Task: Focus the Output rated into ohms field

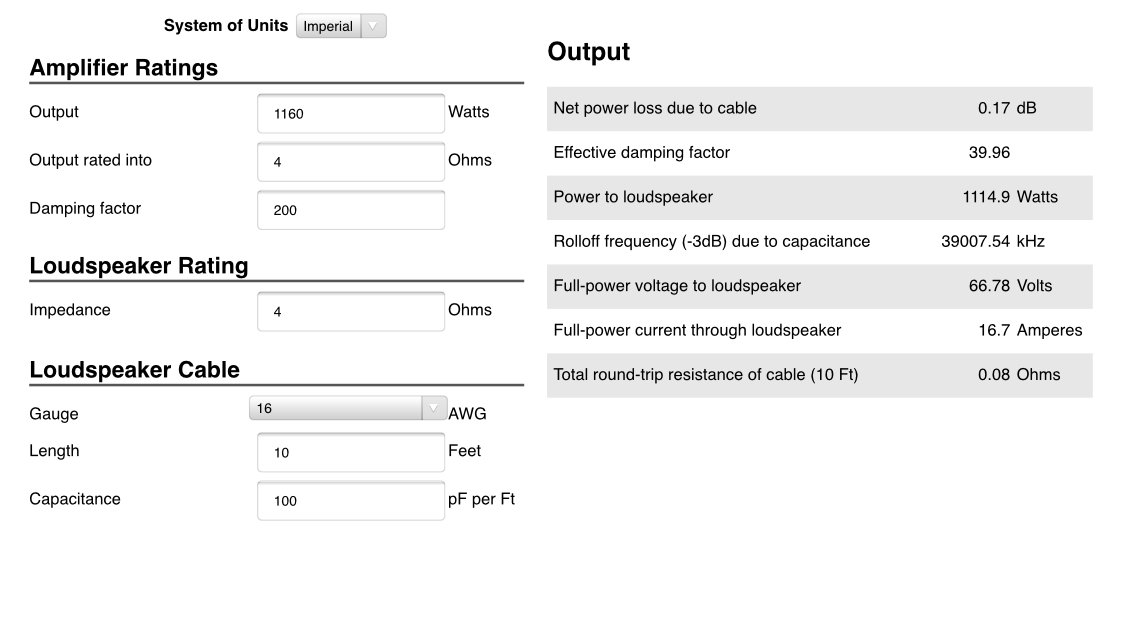Action: point(351,162)
